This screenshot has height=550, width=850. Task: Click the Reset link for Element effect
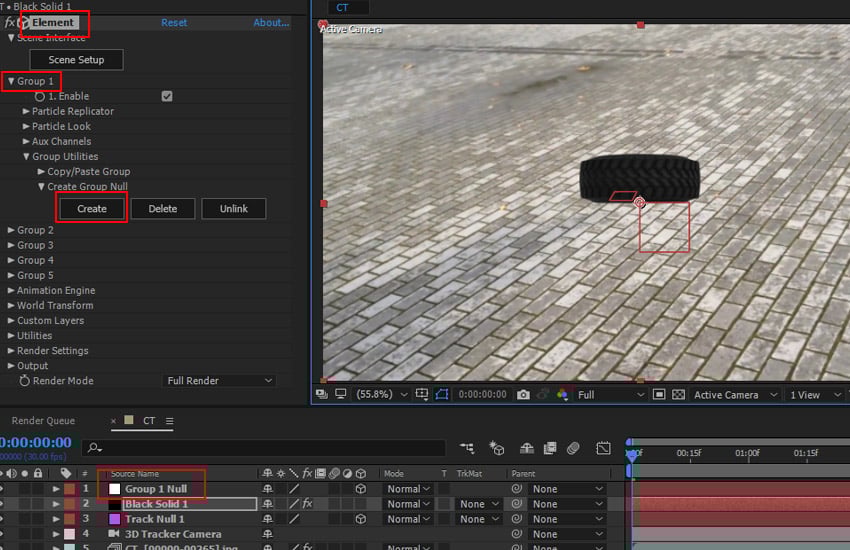(x=174, y=22)
